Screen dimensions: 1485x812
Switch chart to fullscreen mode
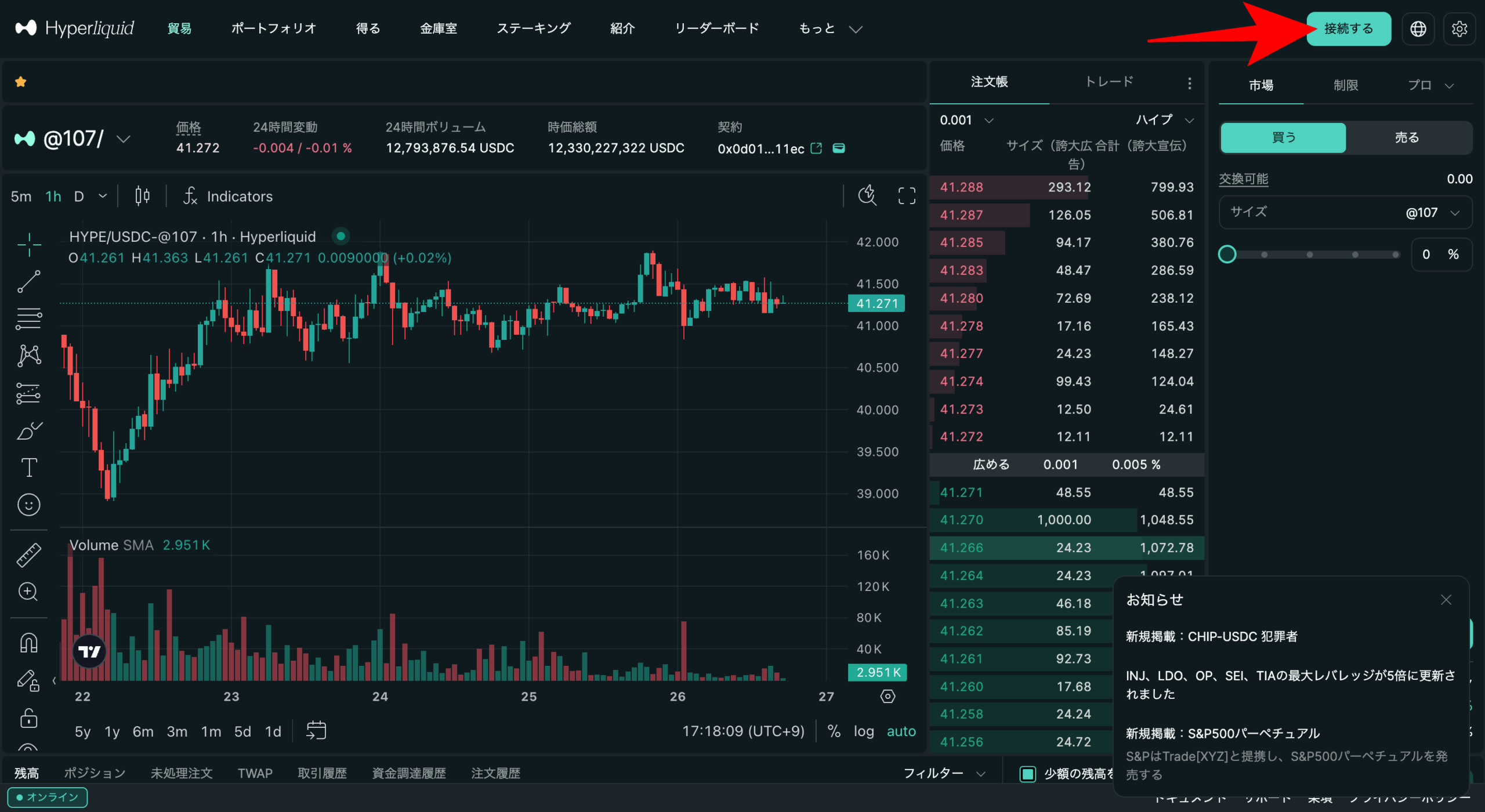coord(907,195)
